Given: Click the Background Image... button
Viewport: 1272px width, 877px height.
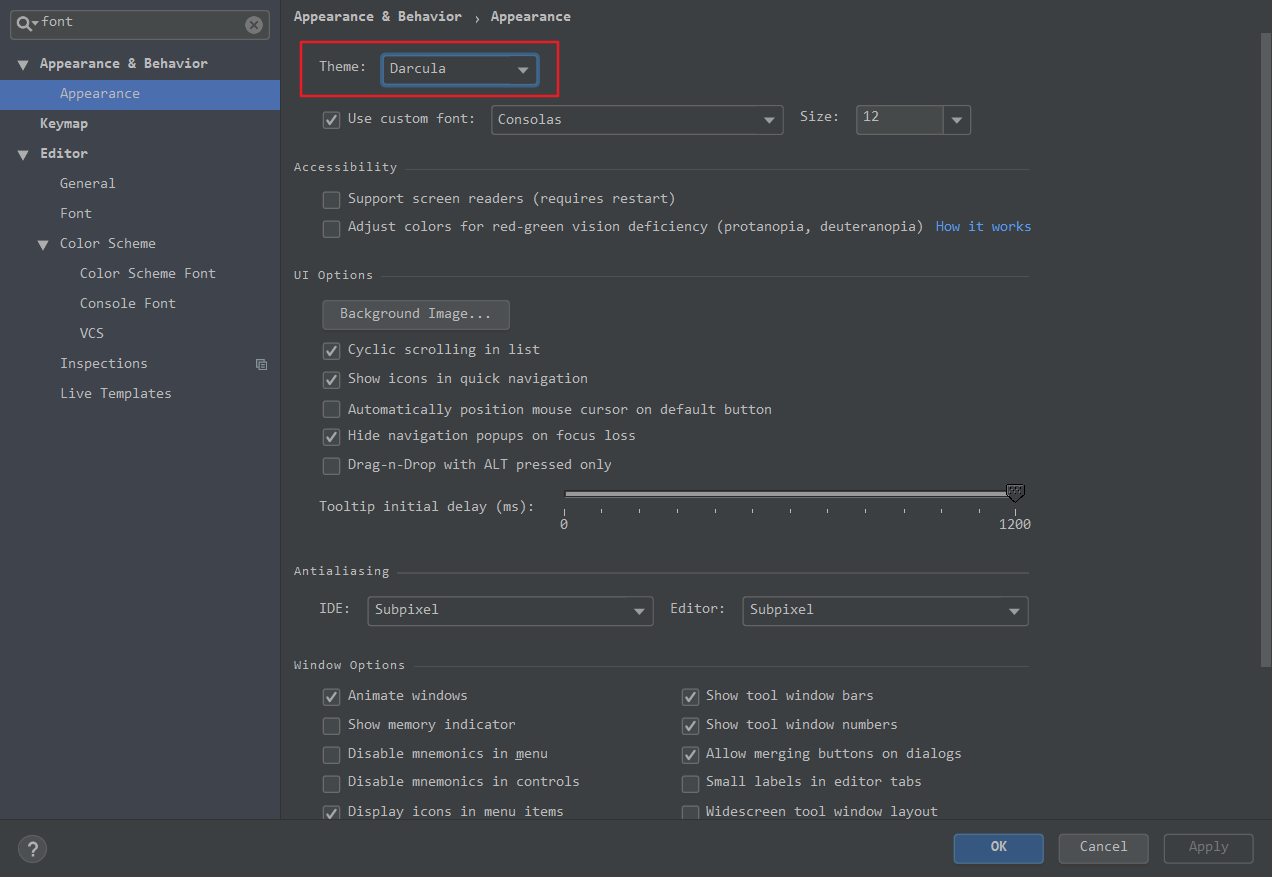Looking at the screenshot, I should point(415,314).
